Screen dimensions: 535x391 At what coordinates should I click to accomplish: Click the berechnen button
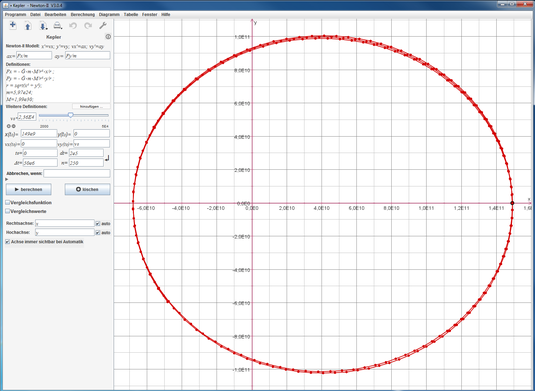click(29, 189)
